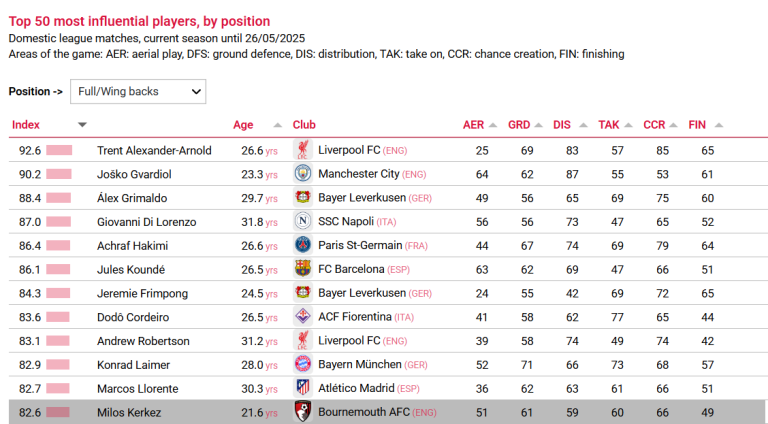Select player name Joško Gvardiol
768x424 pixels.
coord(134,174)
